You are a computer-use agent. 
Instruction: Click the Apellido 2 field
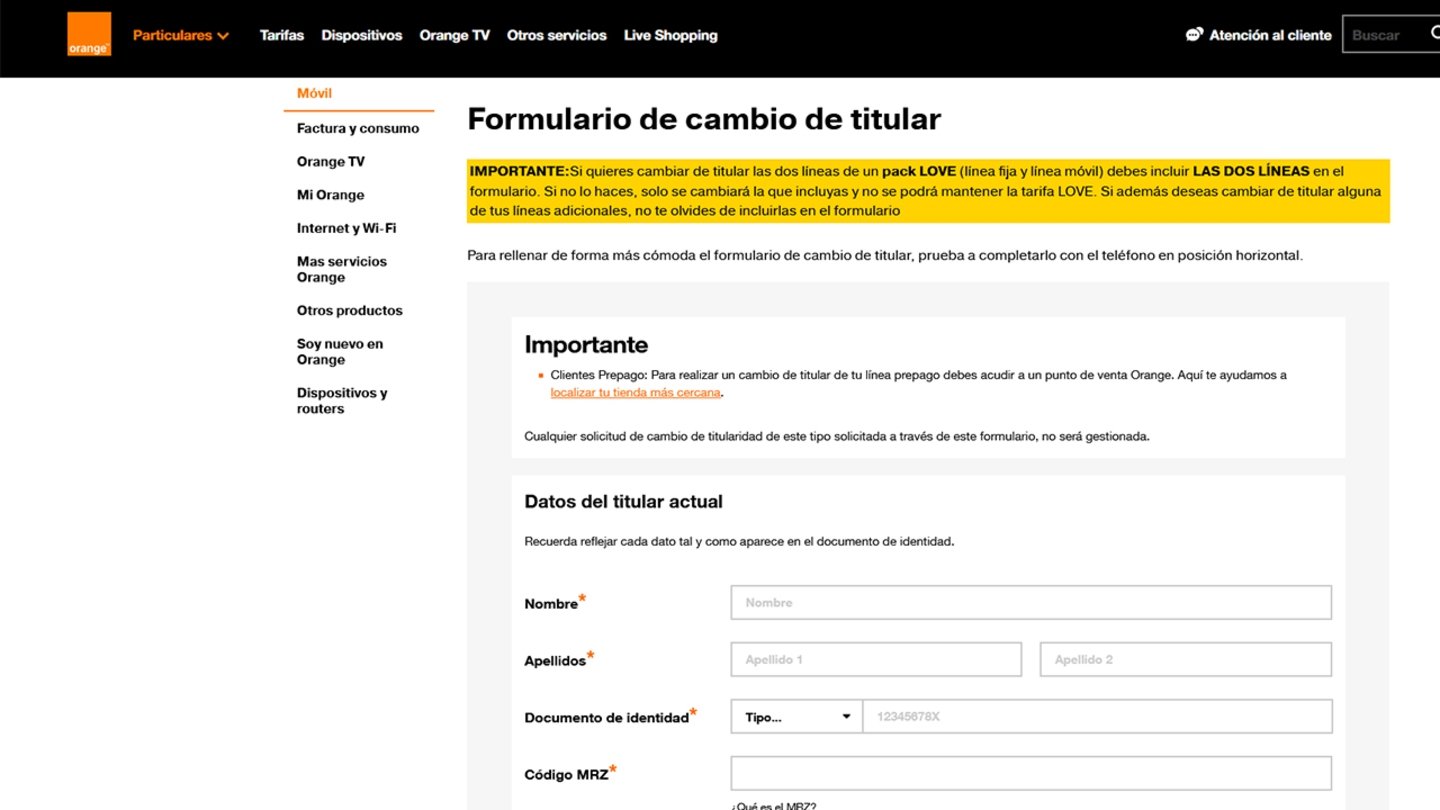[x=1186, y=659]
